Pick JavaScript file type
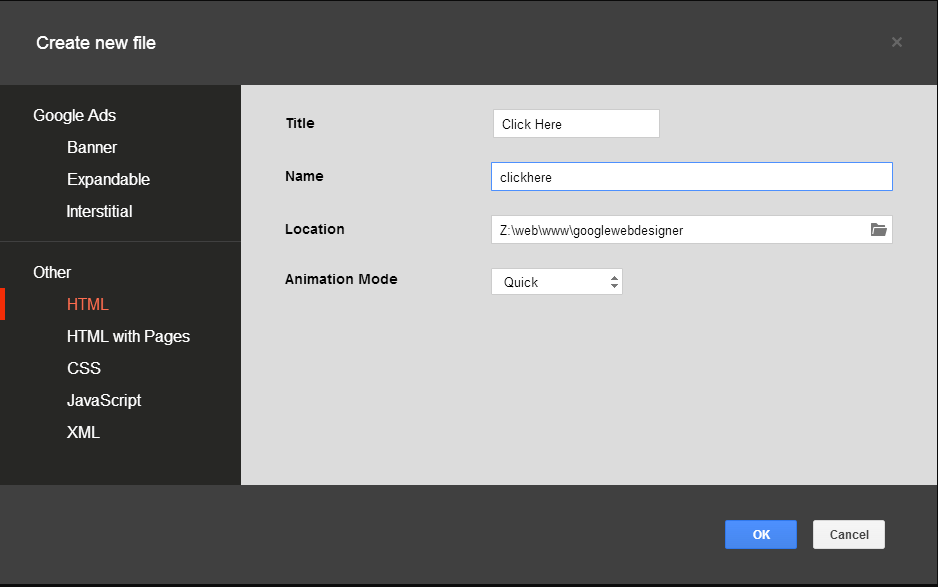938x587 pixels. click(104, 400)
